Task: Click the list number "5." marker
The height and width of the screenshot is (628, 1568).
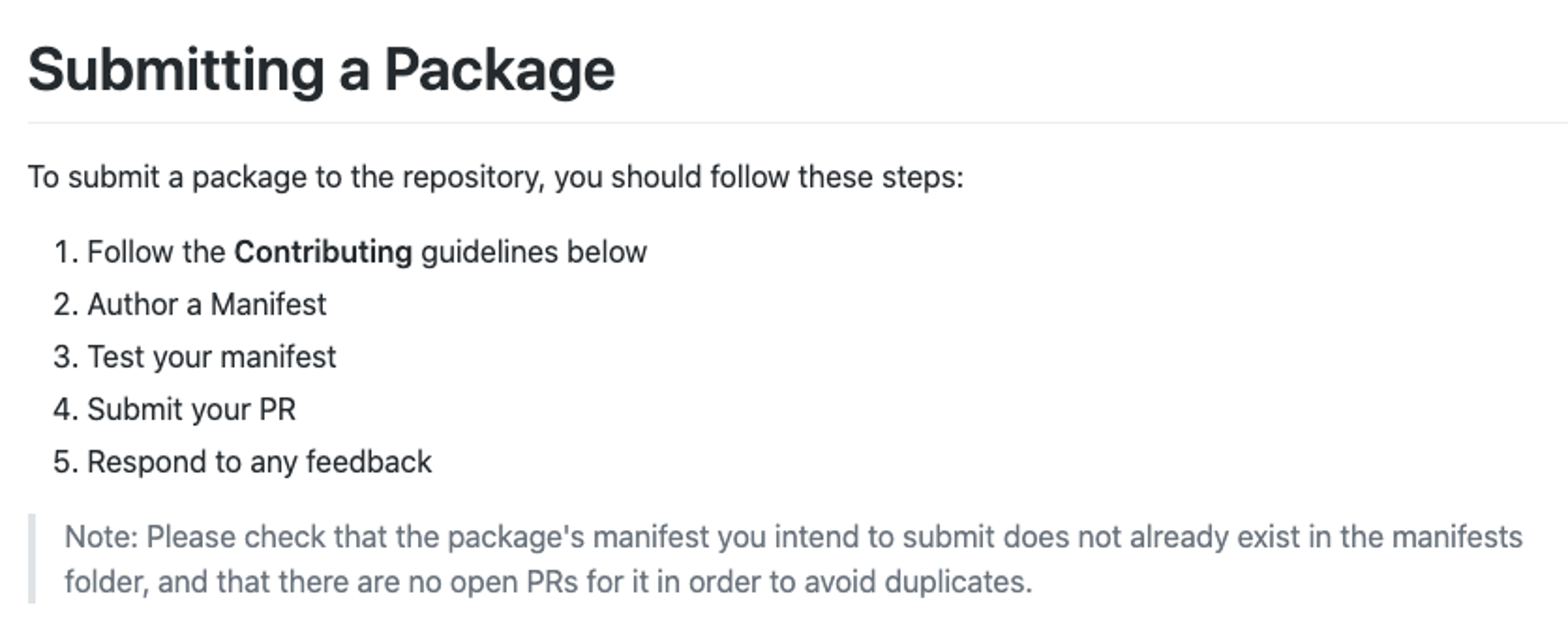Action: [x=66, y=462]
